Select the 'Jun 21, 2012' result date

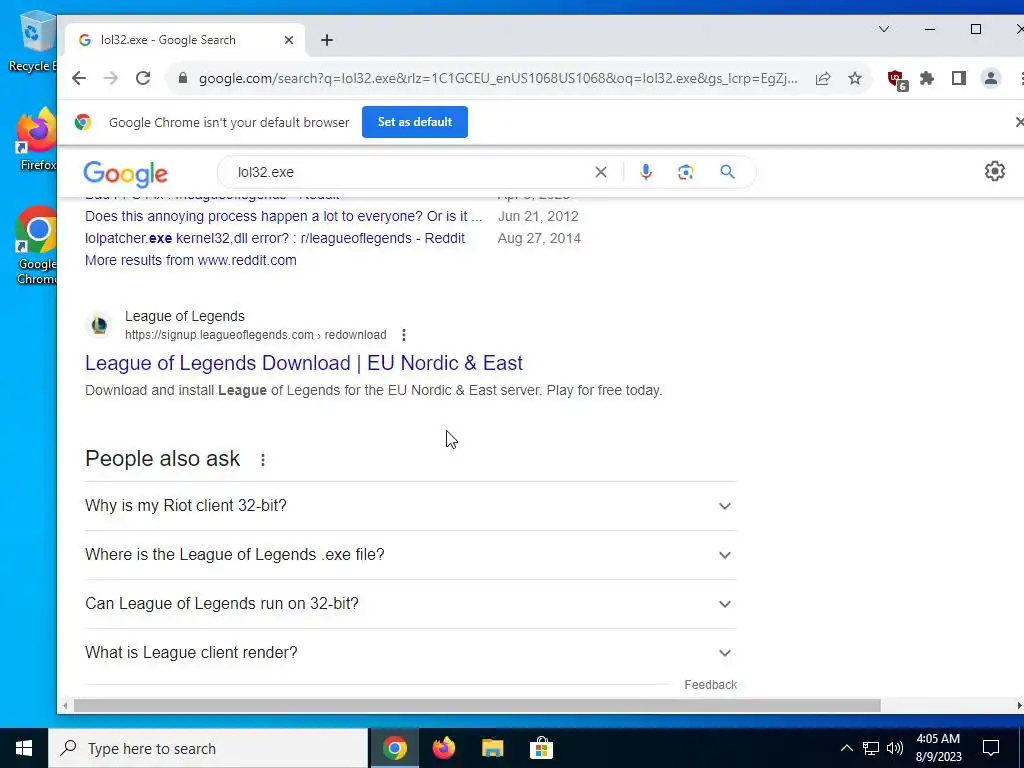pyautogui.click(x=538, y=216)
